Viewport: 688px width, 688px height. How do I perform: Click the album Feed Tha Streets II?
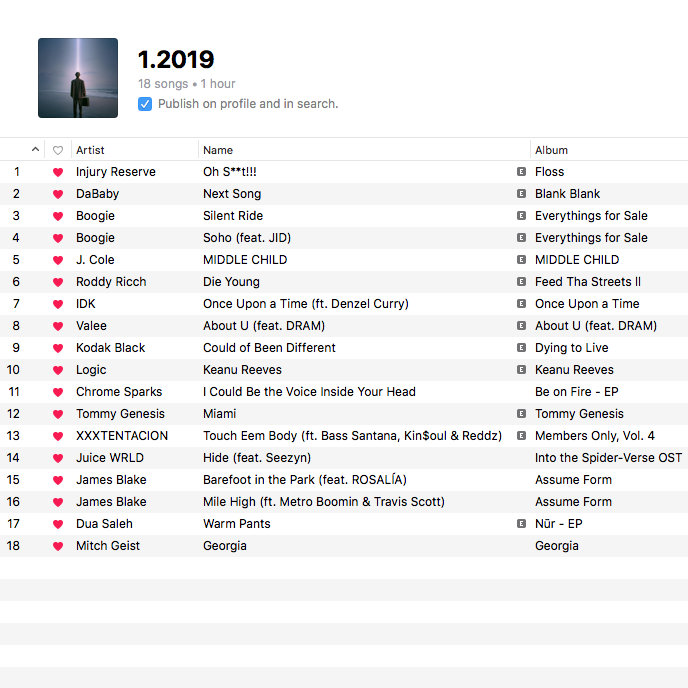click(x=588, y=282)
